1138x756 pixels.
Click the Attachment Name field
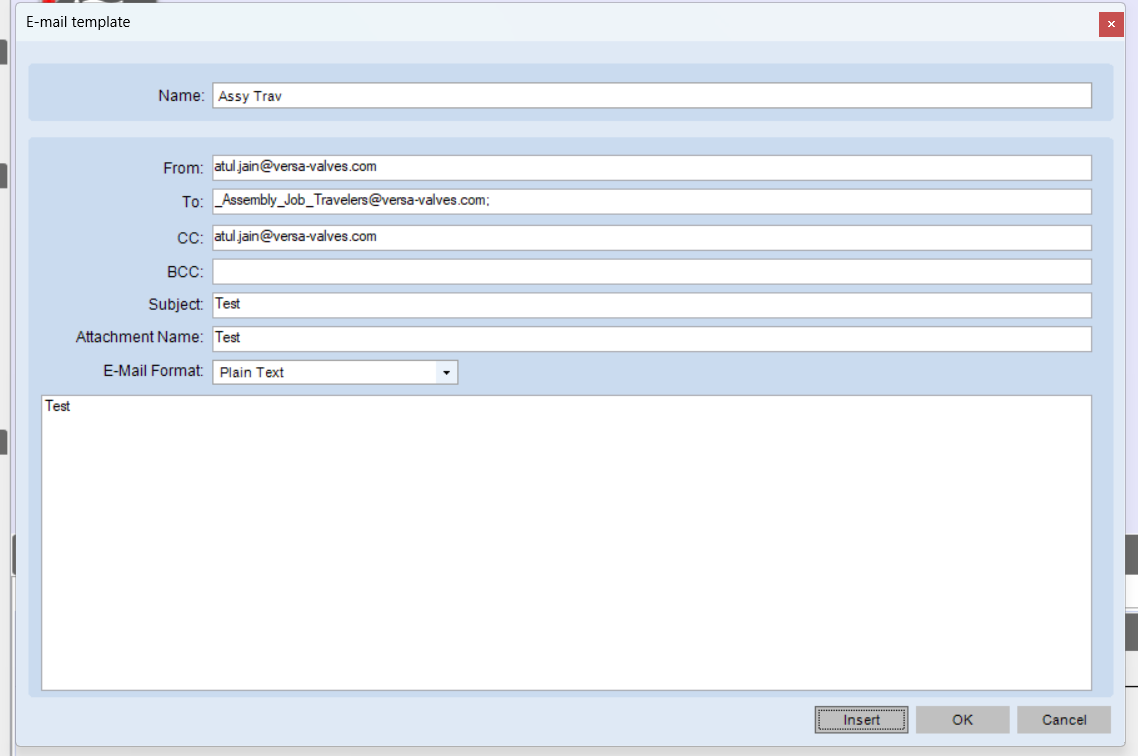click(x=652, y=339)
